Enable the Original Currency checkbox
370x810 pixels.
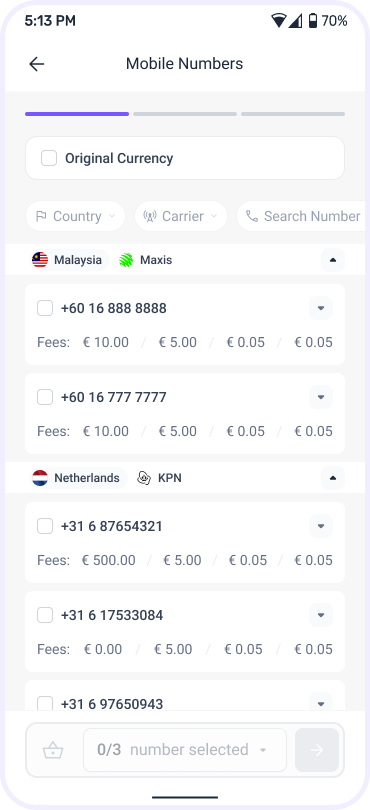click(x=49, y=158)
